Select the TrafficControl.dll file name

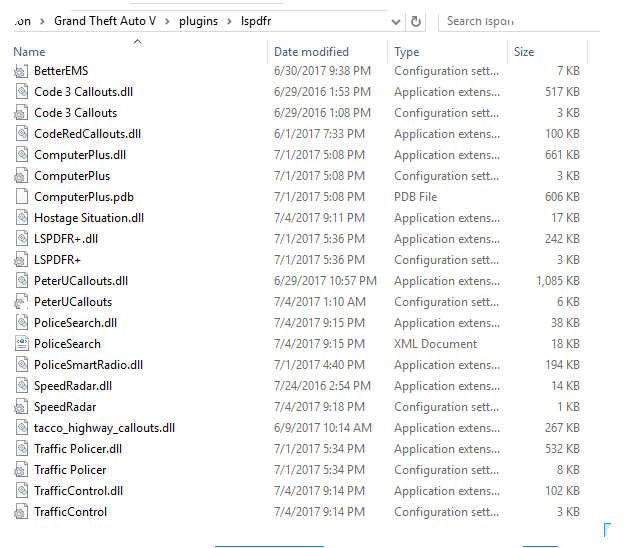[79, 491]
